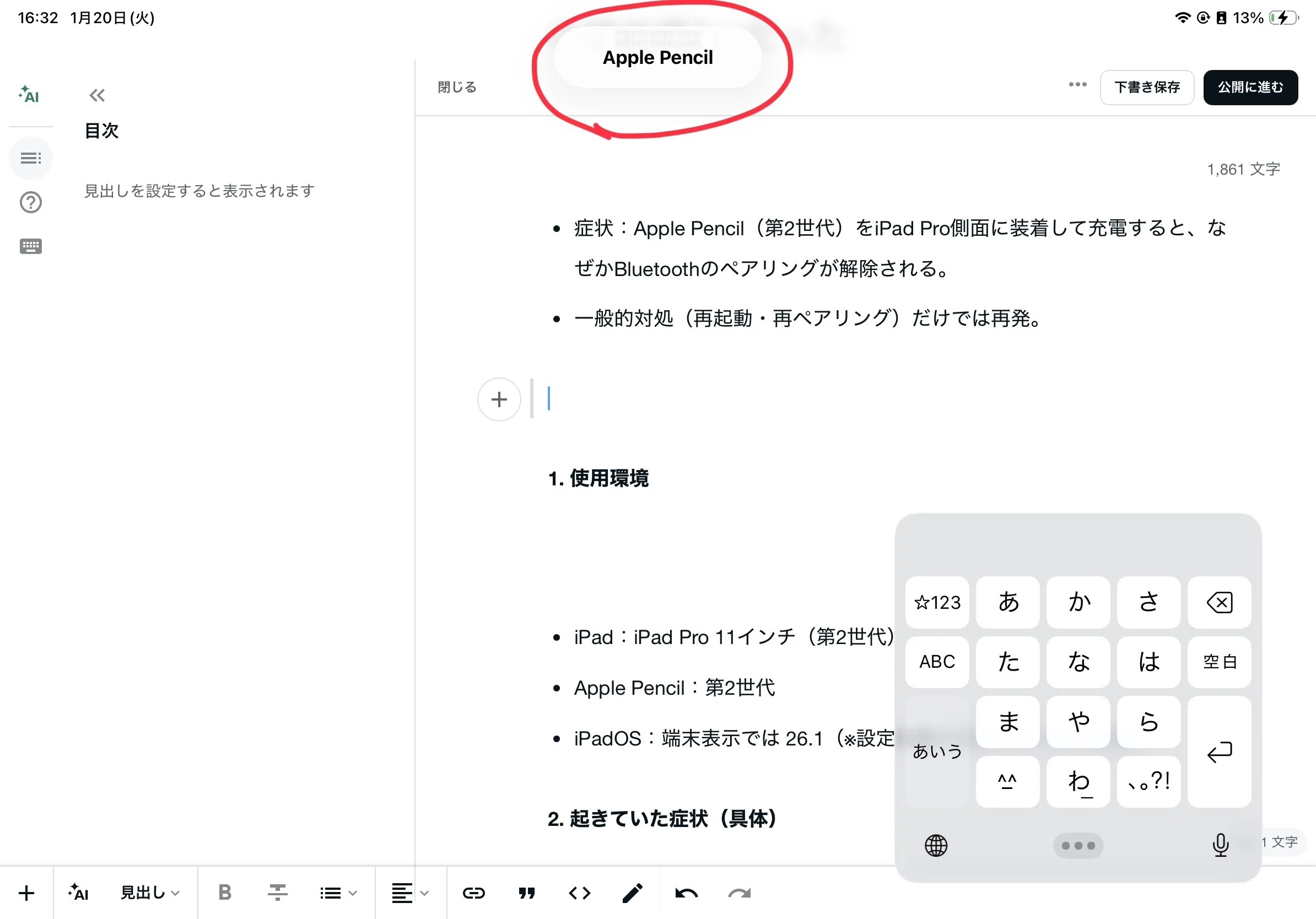Open the 見出し heading dropdown
This screenshot has width=1316, height=919.
click(149, 893)
